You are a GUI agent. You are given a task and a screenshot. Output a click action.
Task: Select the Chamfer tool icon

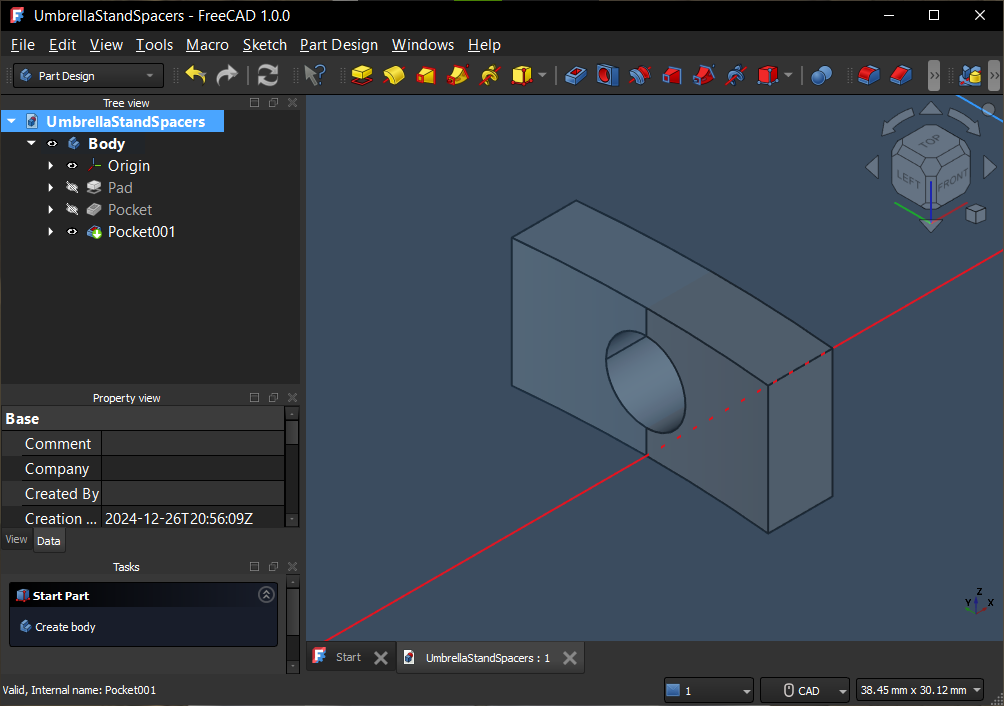pyautogui.click(x=901, y=76)
